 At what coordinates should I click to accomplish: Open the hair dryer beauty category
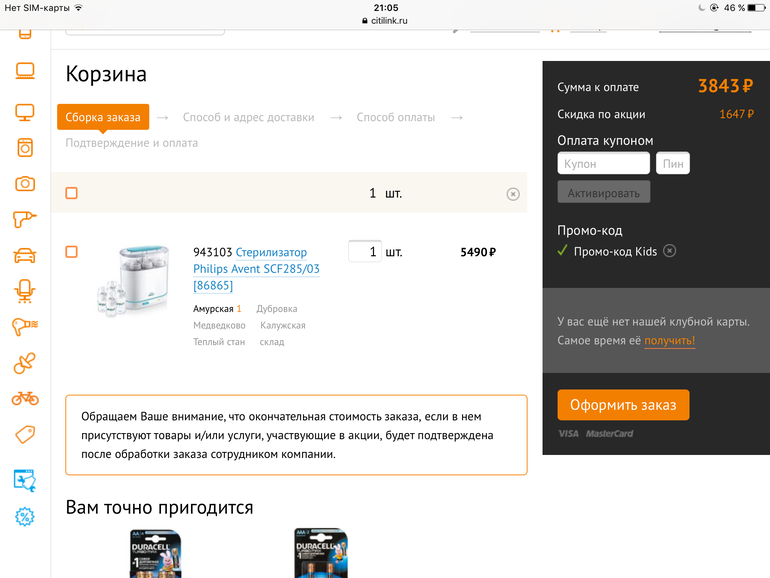point(25,327)
